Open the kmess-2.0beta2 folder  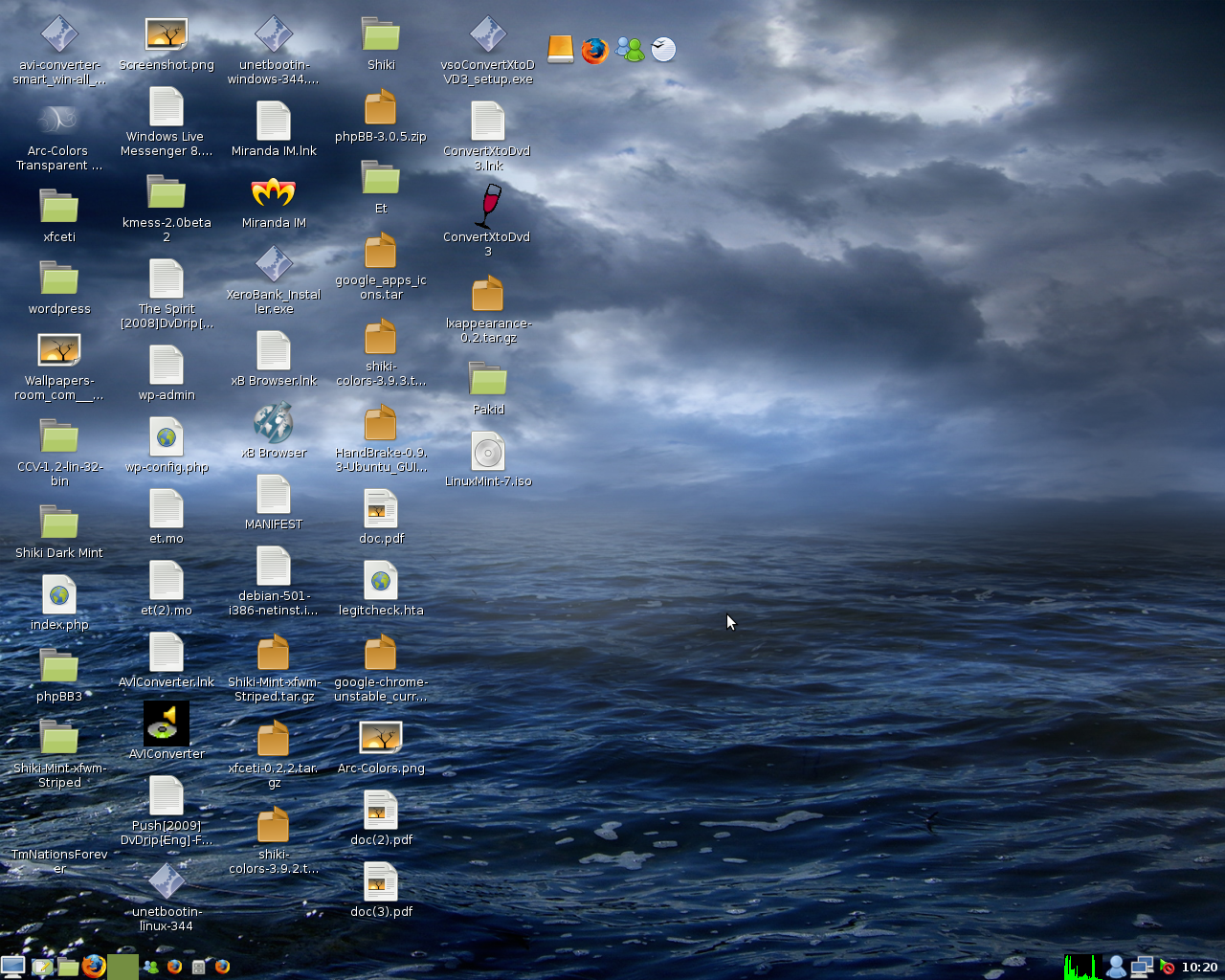click(167, 191)
